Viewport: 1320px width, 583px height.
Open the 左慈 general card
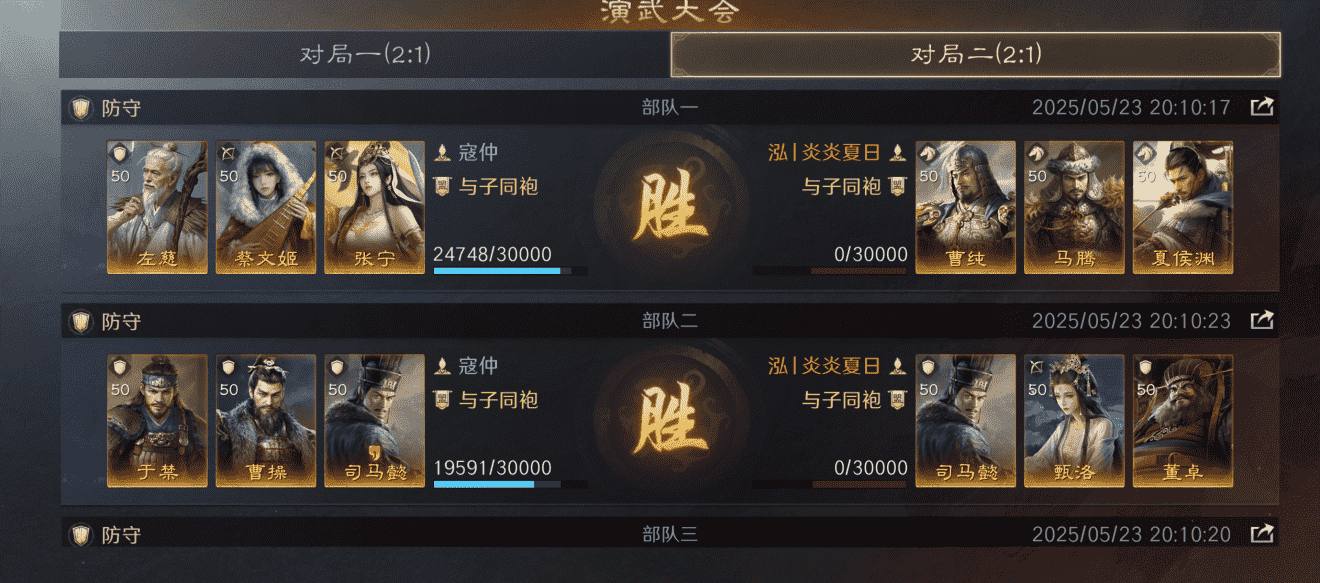[158, 207]
